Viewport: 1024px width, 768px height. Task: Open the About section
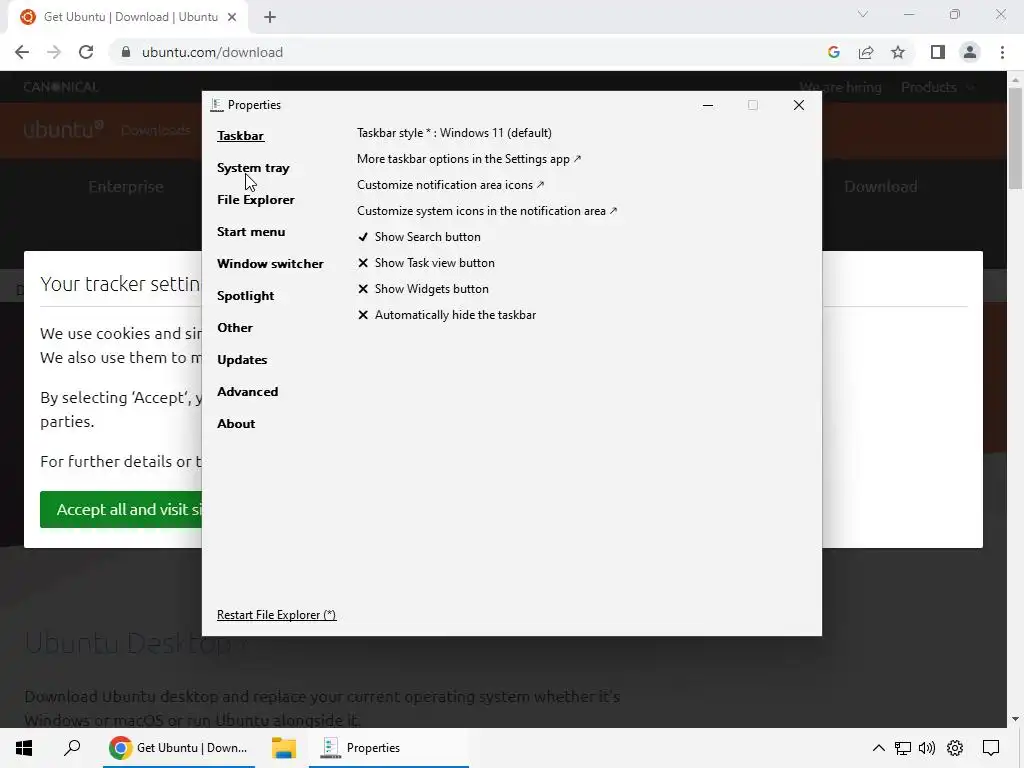(236, 424)
